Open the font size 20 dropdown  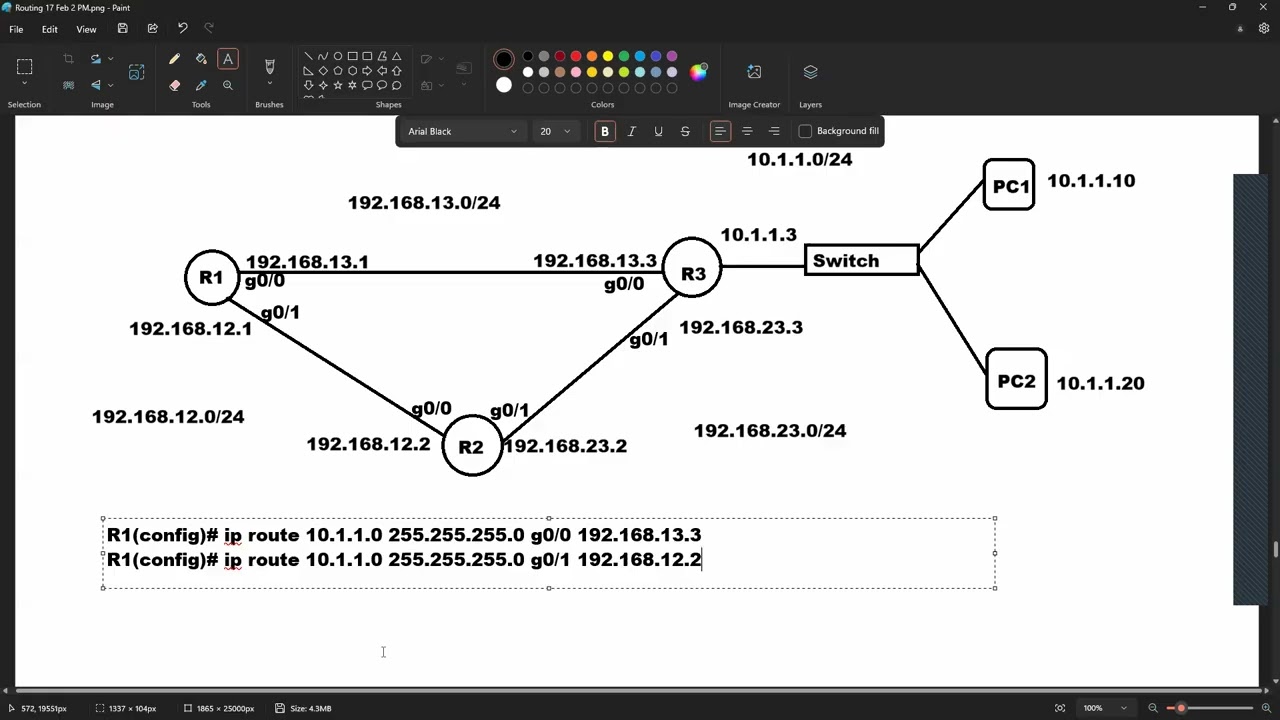[555, 131]
